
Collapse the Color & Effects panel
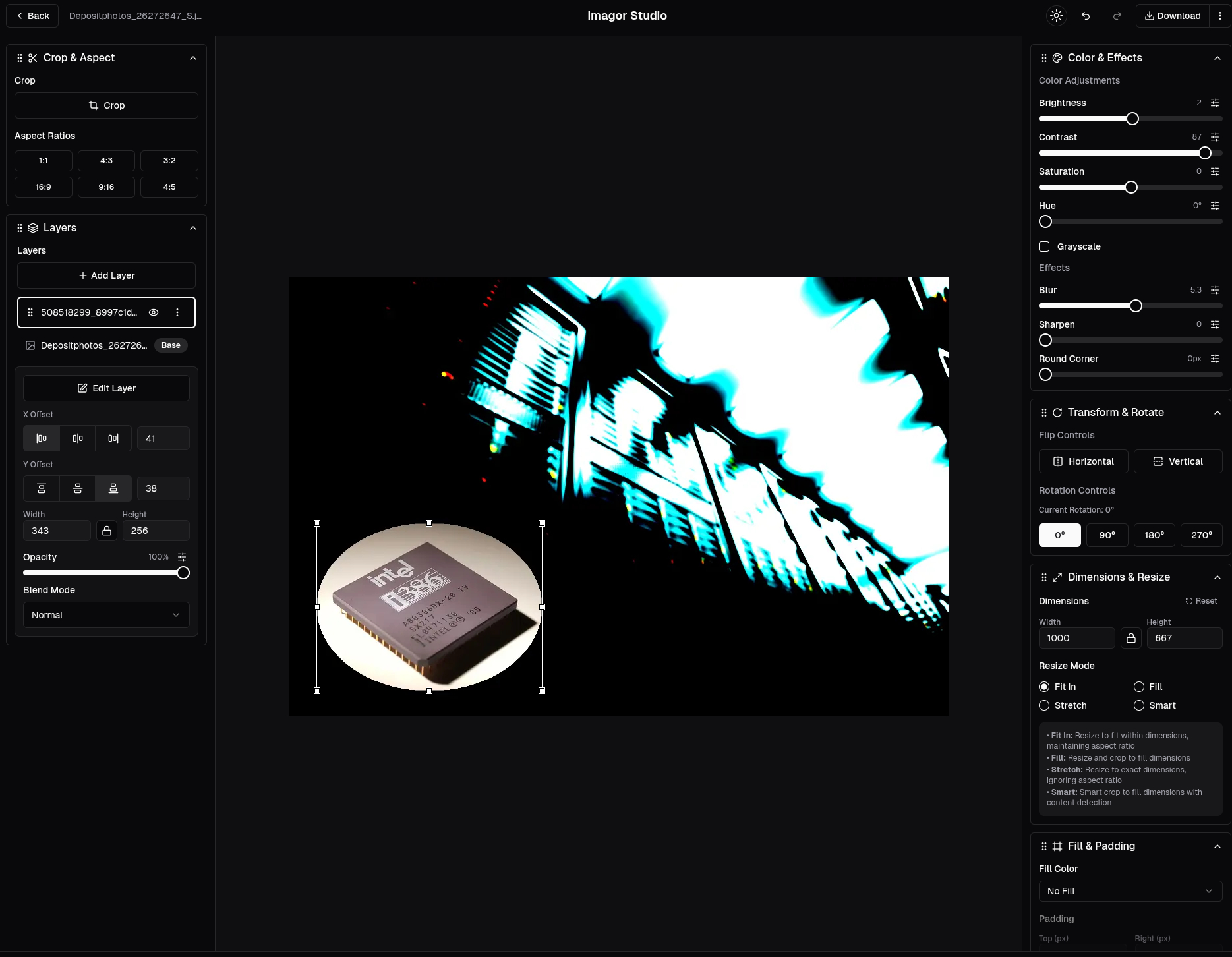tap(1217, 58)
